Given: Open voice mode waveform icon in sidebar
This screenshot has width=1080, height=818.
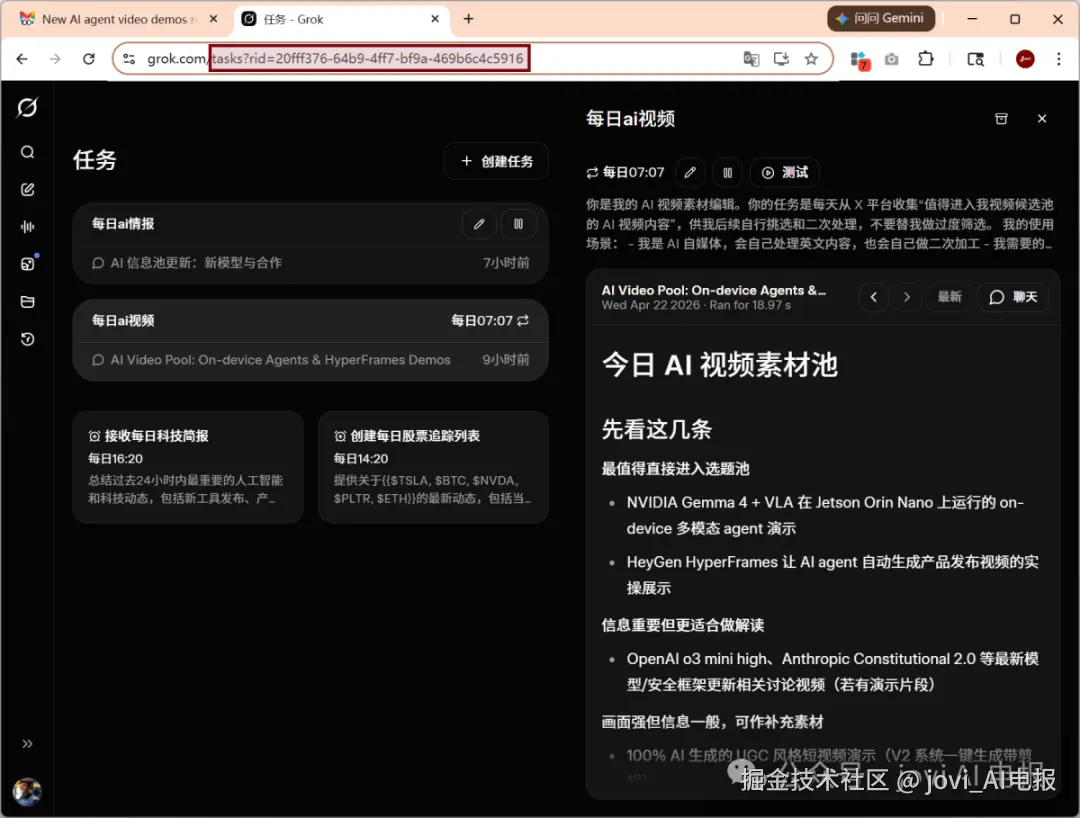Looking at the screenshot, I should [x=28, y=227].
